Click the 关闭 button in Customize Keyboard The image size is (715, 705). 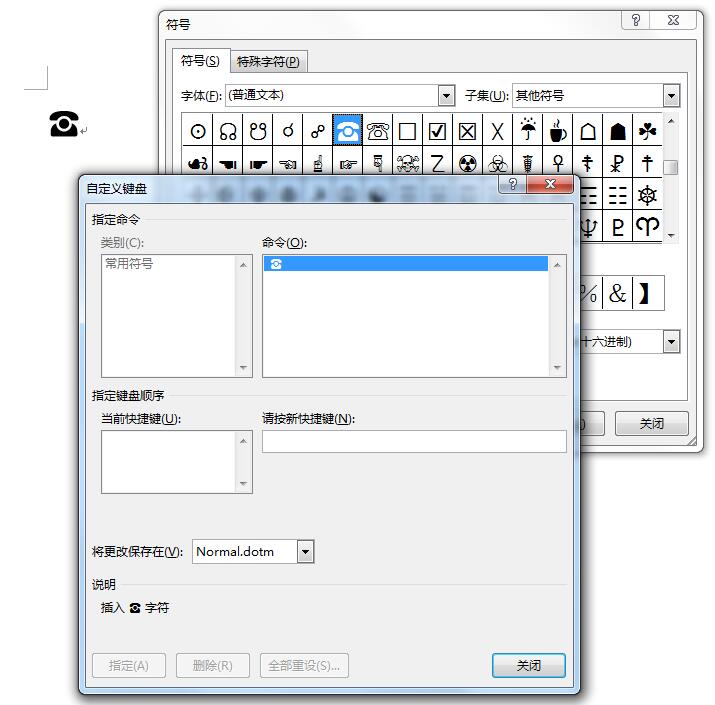(x=528, y=665)
